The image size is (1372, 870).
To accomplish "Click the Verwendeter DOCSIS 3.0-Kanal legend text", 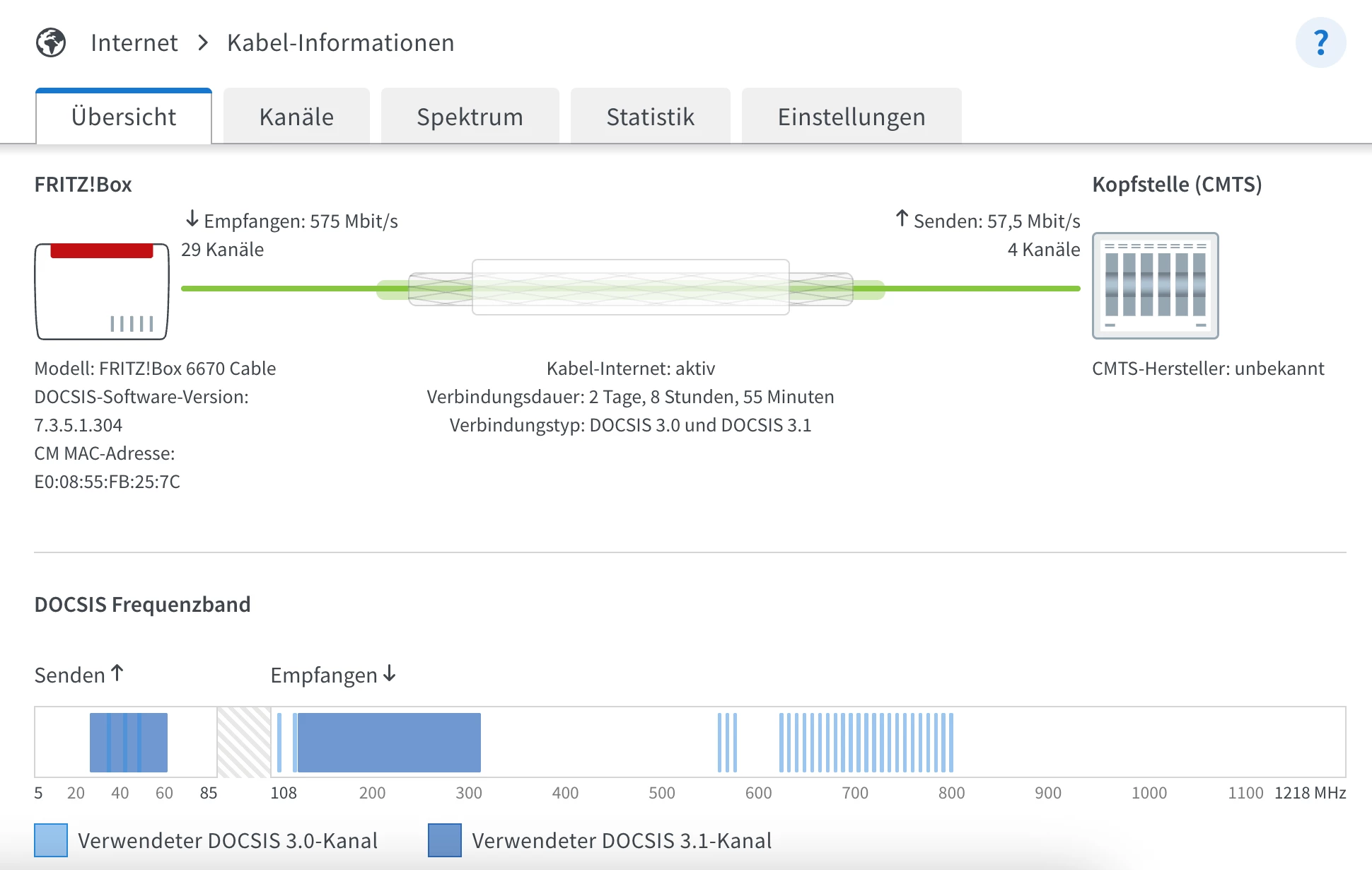I will [x=228, y=840].
